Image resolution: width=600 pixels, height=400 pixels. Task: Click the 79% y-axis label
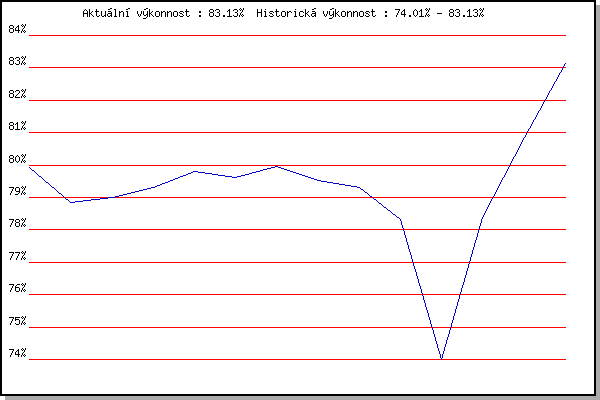pos(17,192)
